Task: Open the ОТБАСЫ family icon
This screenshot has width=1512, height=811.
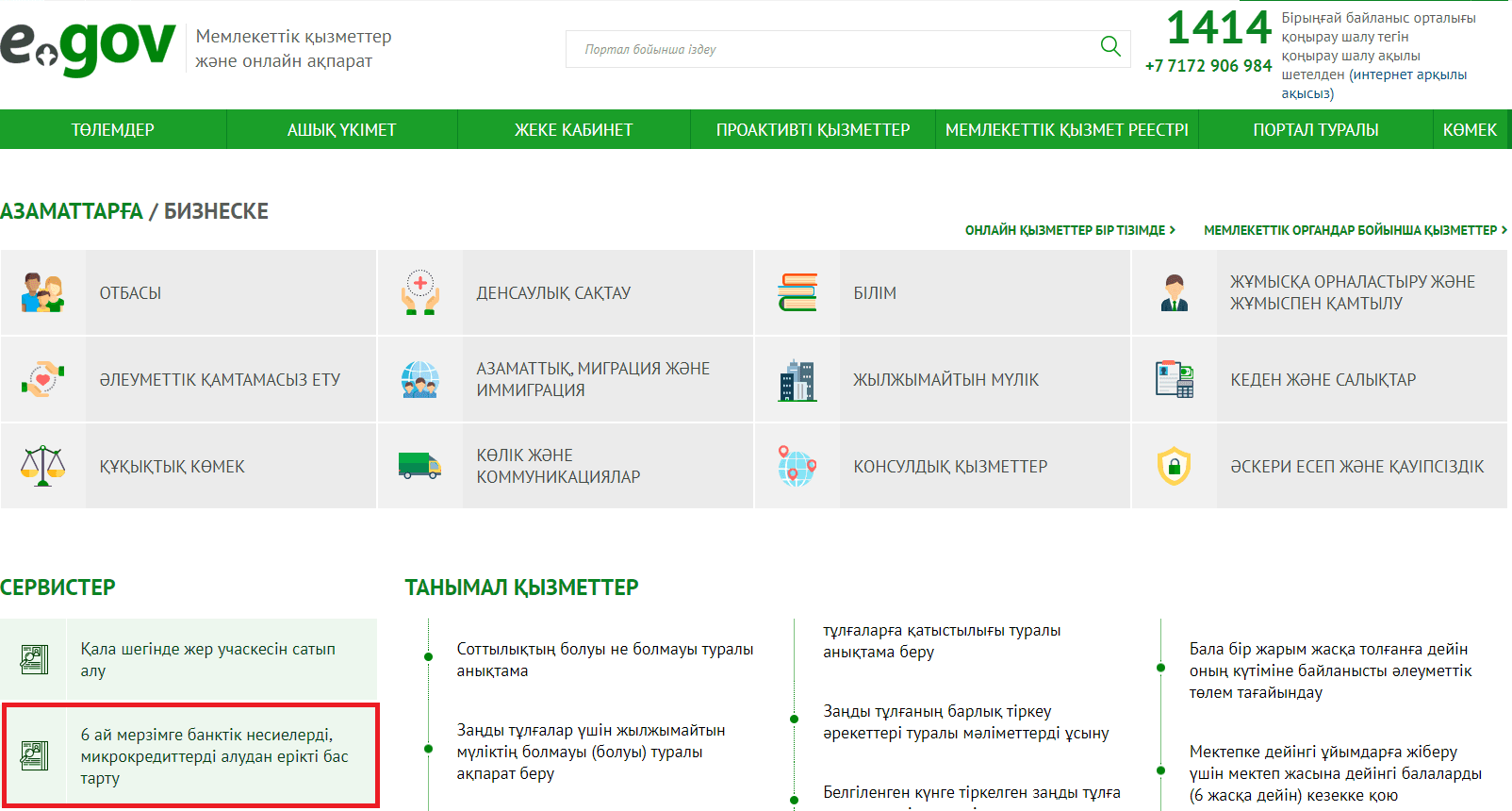Action: click(x=42, y=293)
